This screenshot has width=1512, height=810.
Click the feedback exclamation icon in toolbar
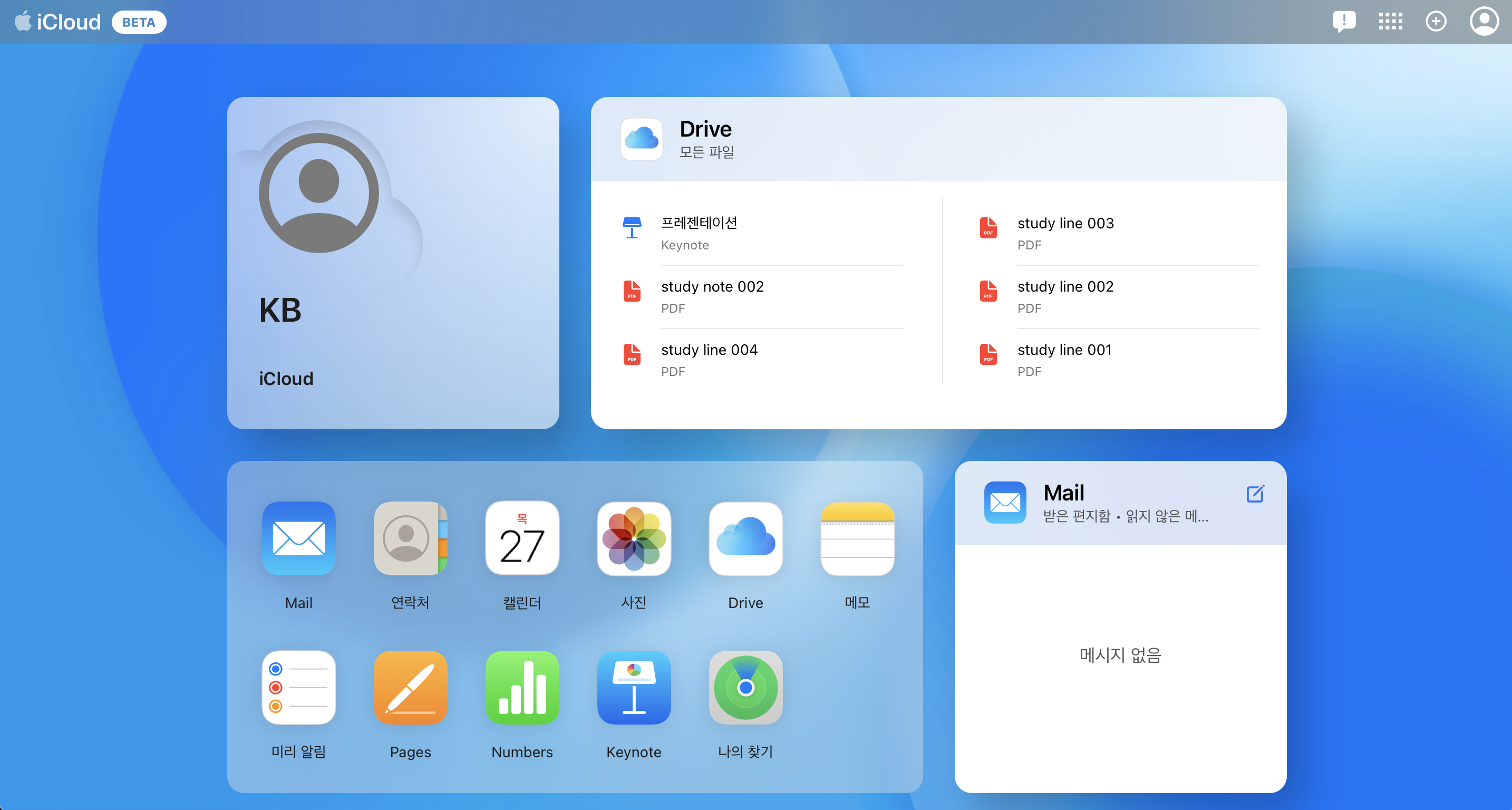click(1344, 21)
